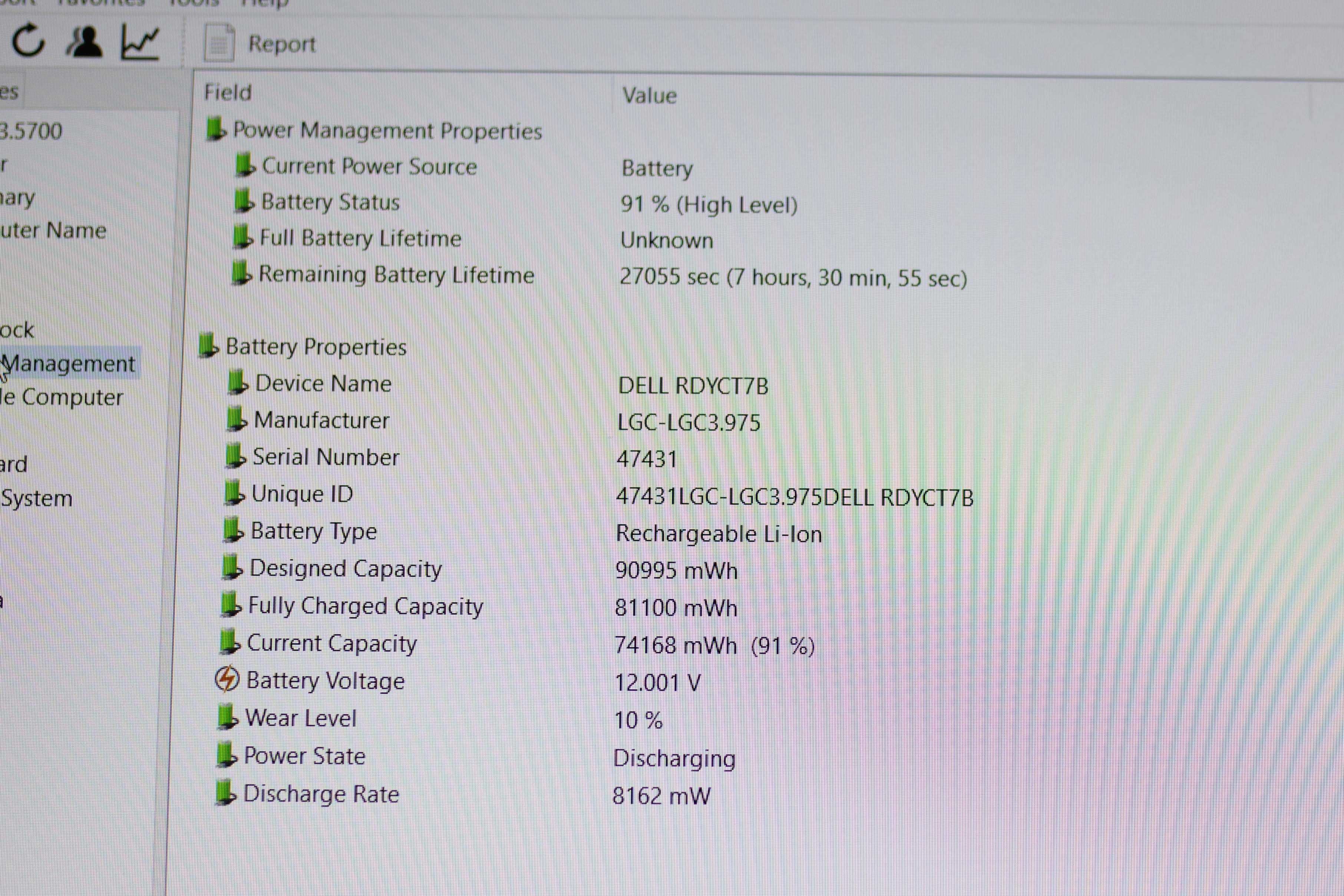Click the Refresh toolbar icon

click(x=29, y=41)
